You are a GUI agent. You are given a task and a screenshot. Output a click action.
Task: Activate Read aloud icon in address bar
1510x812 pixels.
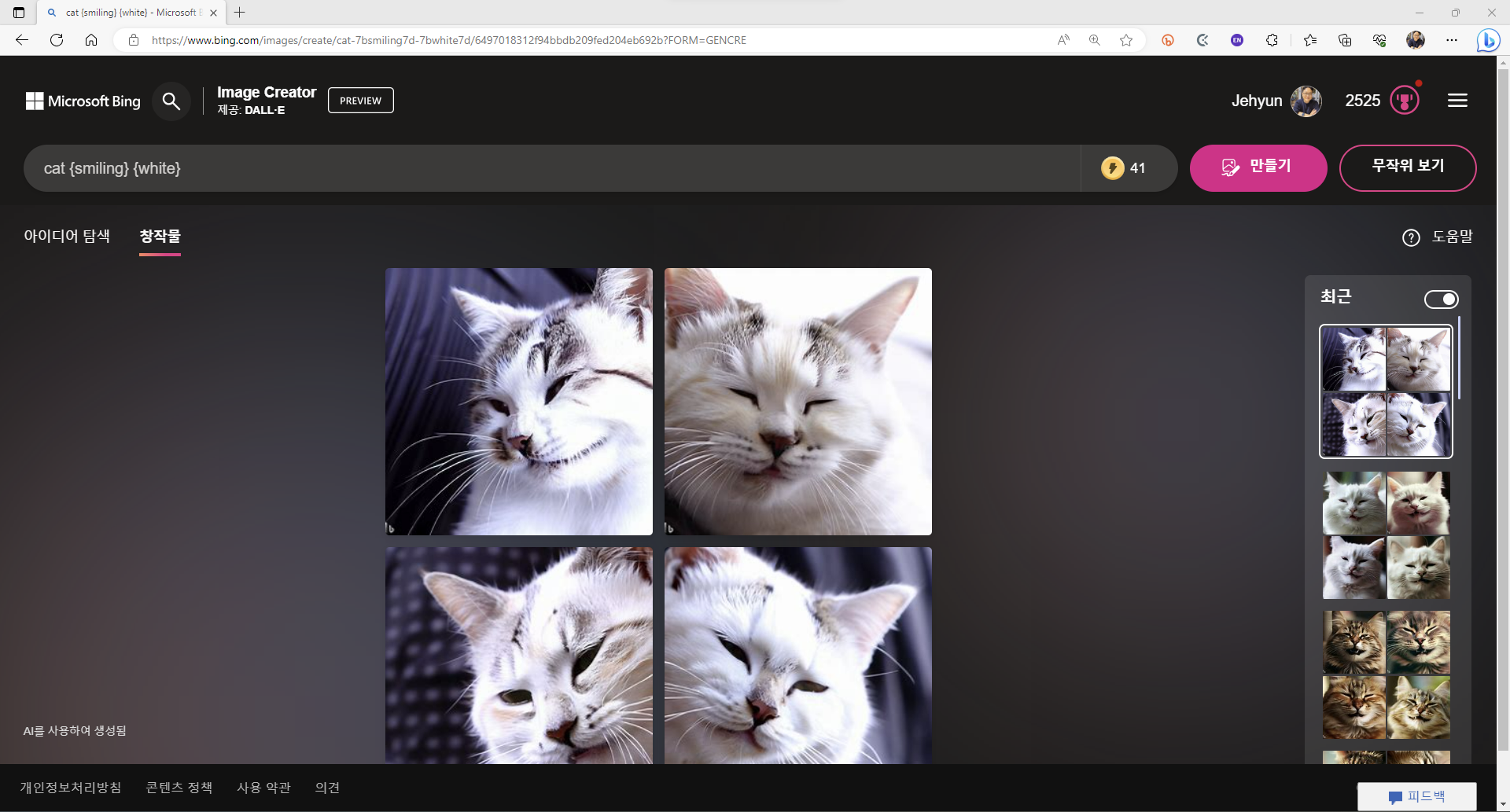coord(1063,40)
